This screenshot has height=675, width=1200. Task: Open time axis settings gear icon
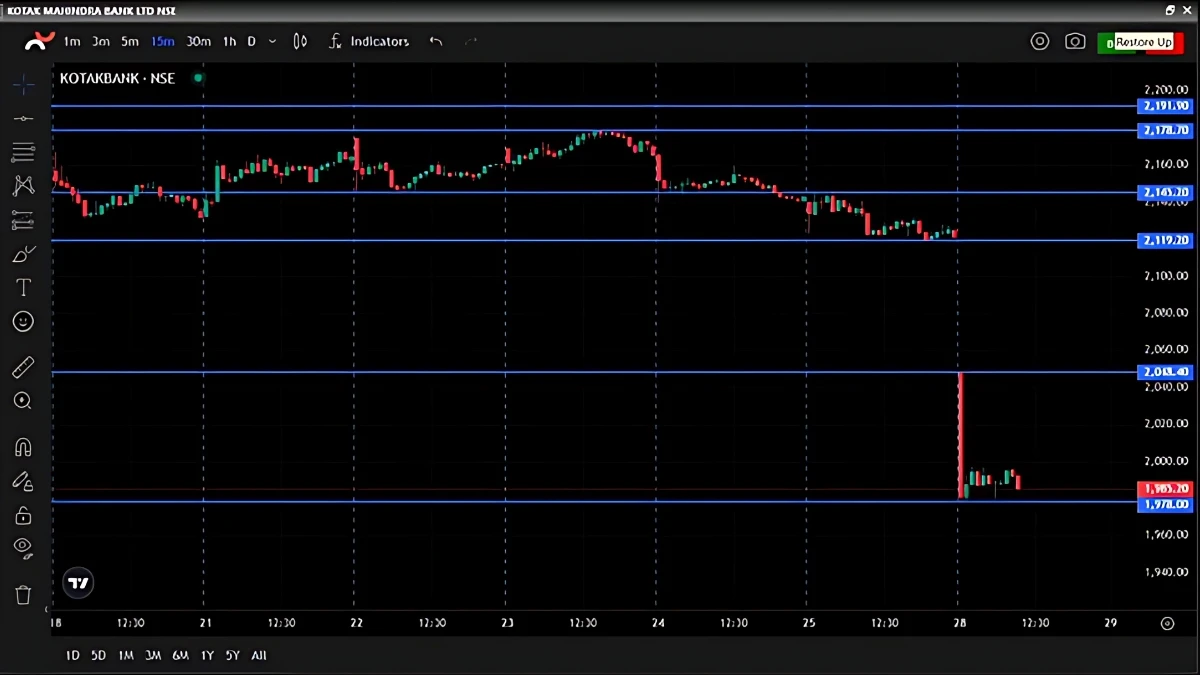[x=1167, y=623]
